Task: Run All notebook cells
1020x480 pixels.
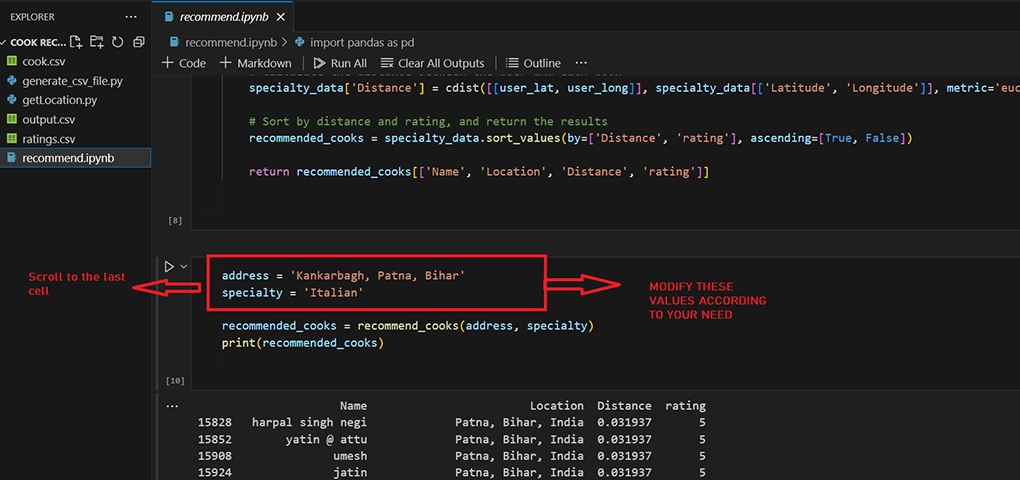Action: [x=340, y=63]
